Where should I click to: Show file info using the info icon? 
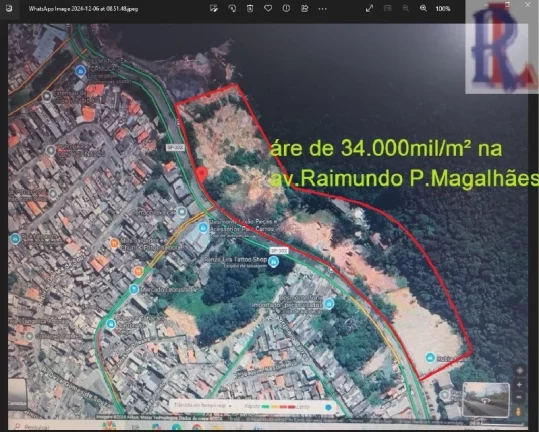pyautogui.click(x=286, y=8)
